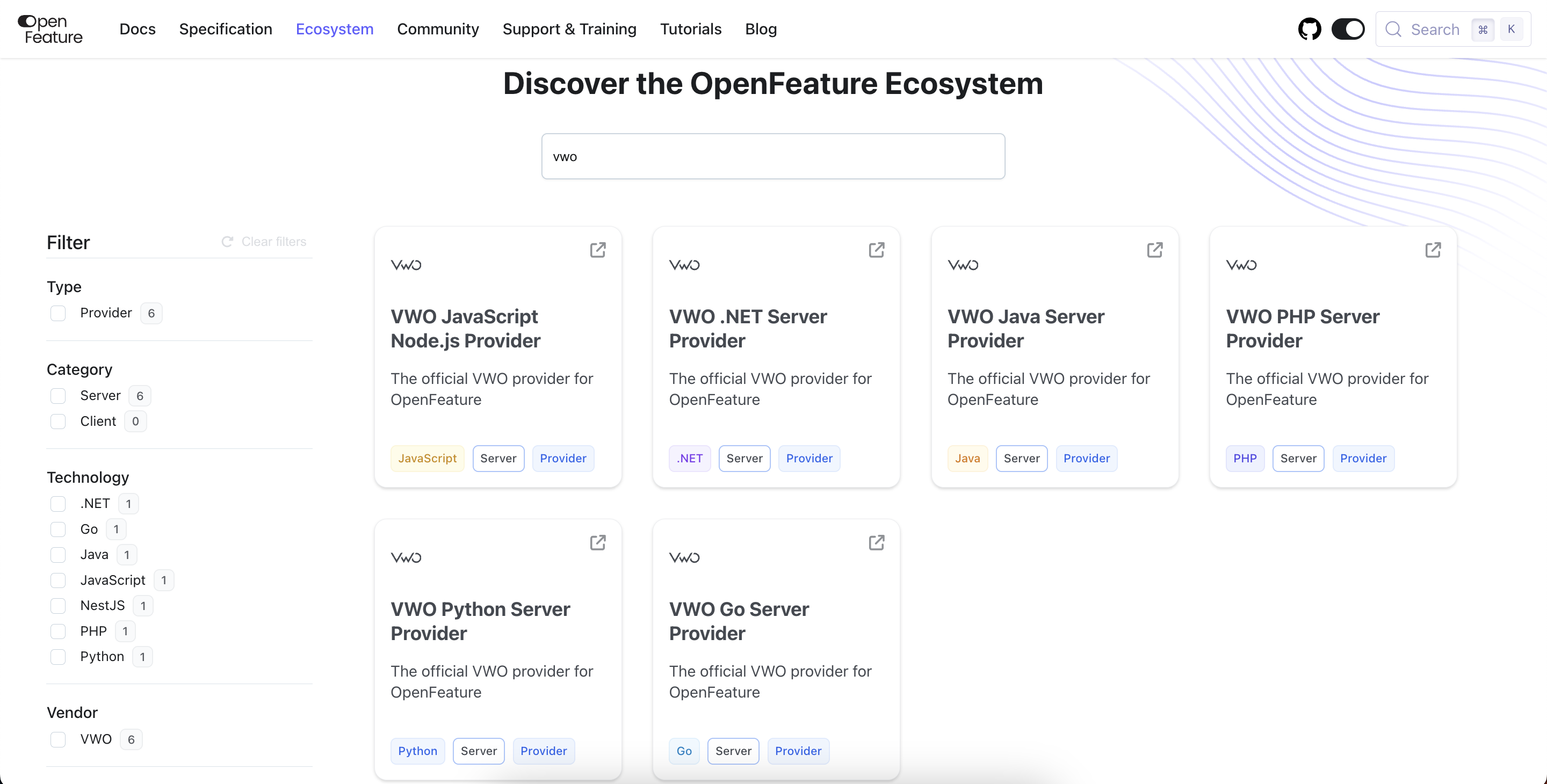1547x784 pixels.
Task: Open external link on VWO Go card
Action: [x=876, y=543]
